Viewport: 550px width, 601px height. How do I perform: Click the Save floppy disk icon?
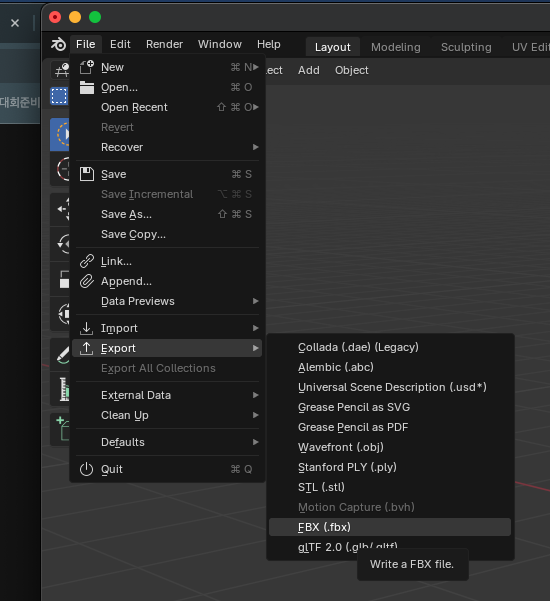(x=87, y=174)
